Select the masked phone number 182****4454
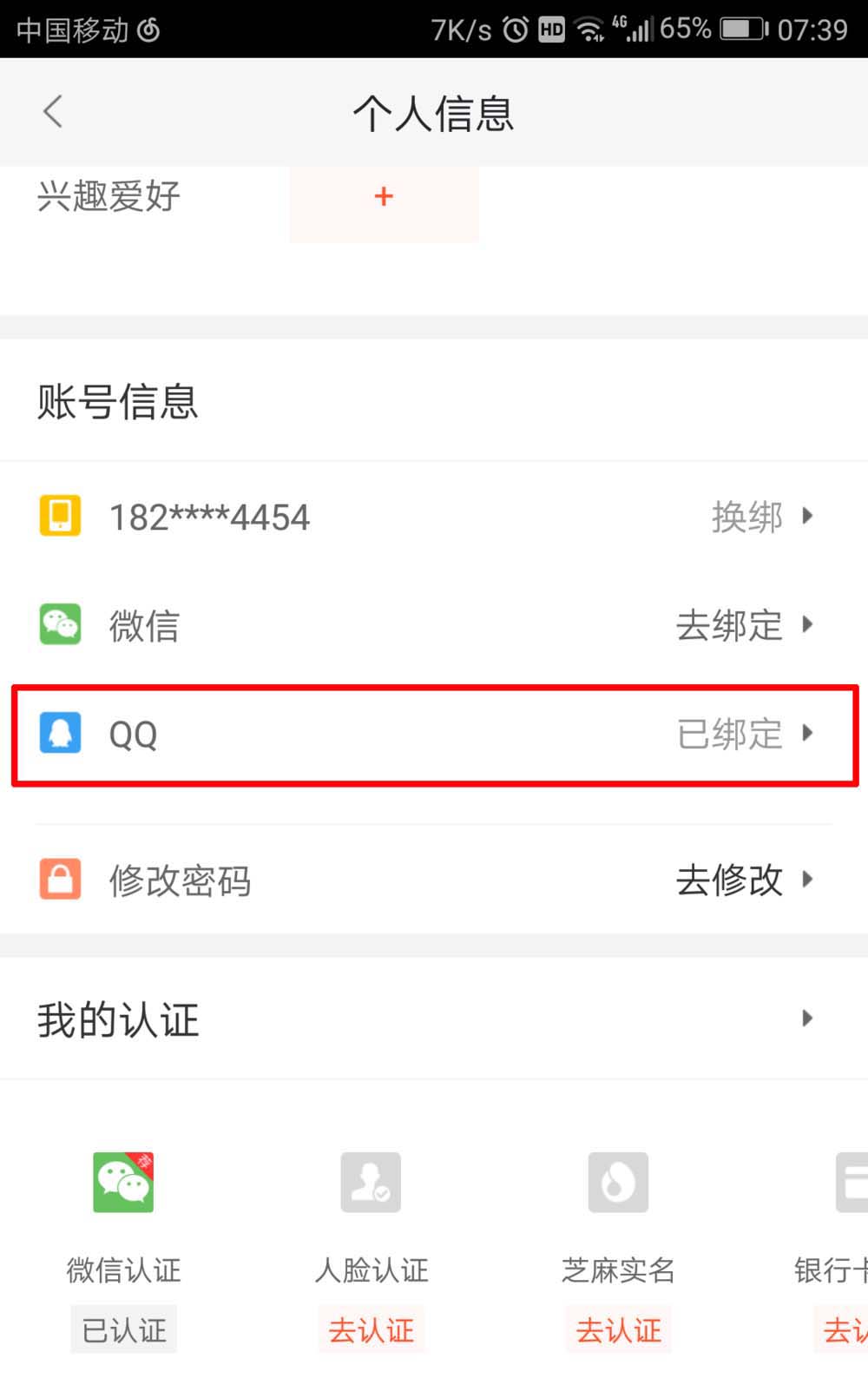The image size is (868, 1398). coord(209,518)
